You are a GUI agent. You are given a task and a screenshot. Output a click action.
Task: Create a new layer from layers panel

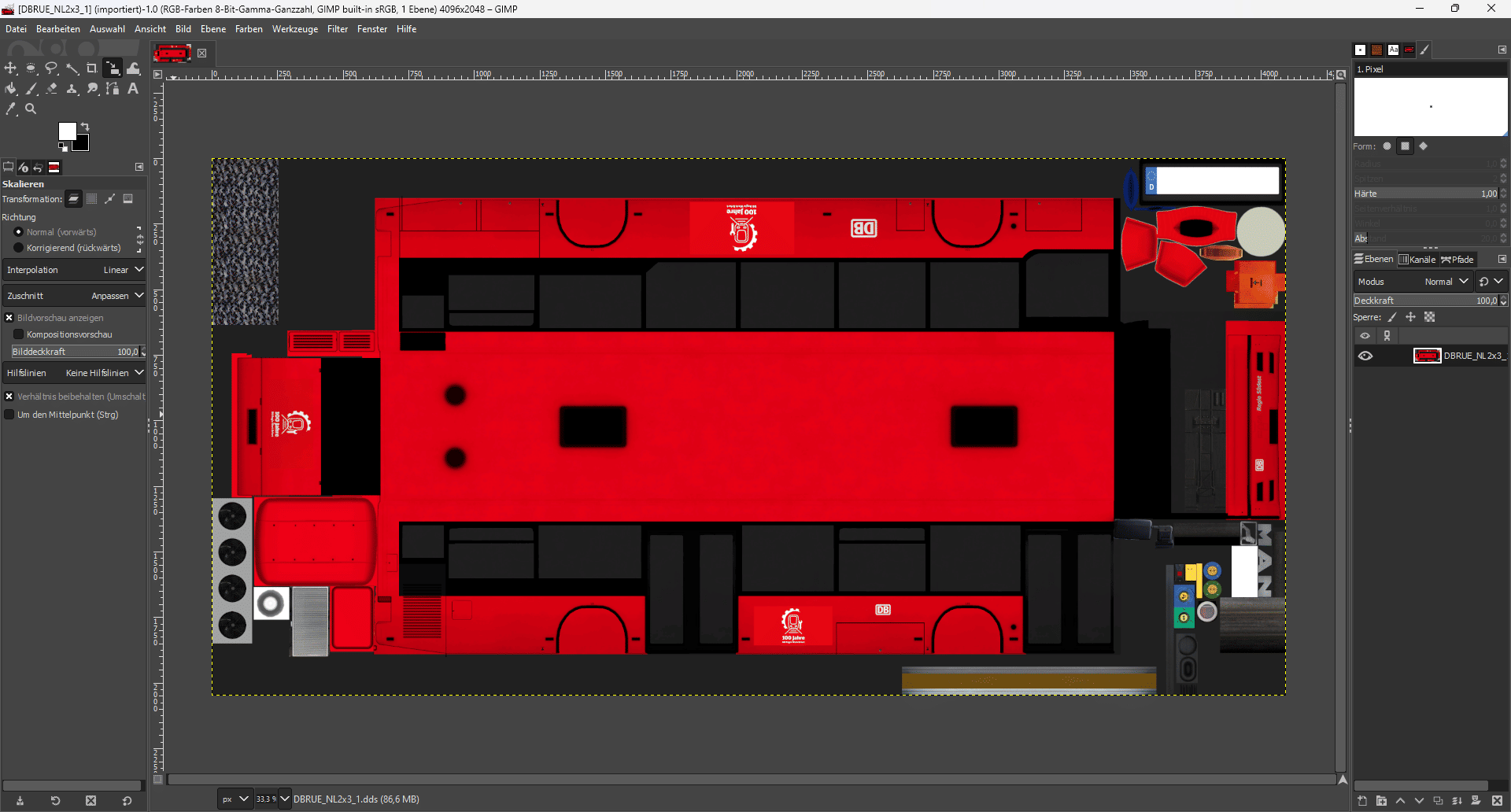[x=1362, y=801]
